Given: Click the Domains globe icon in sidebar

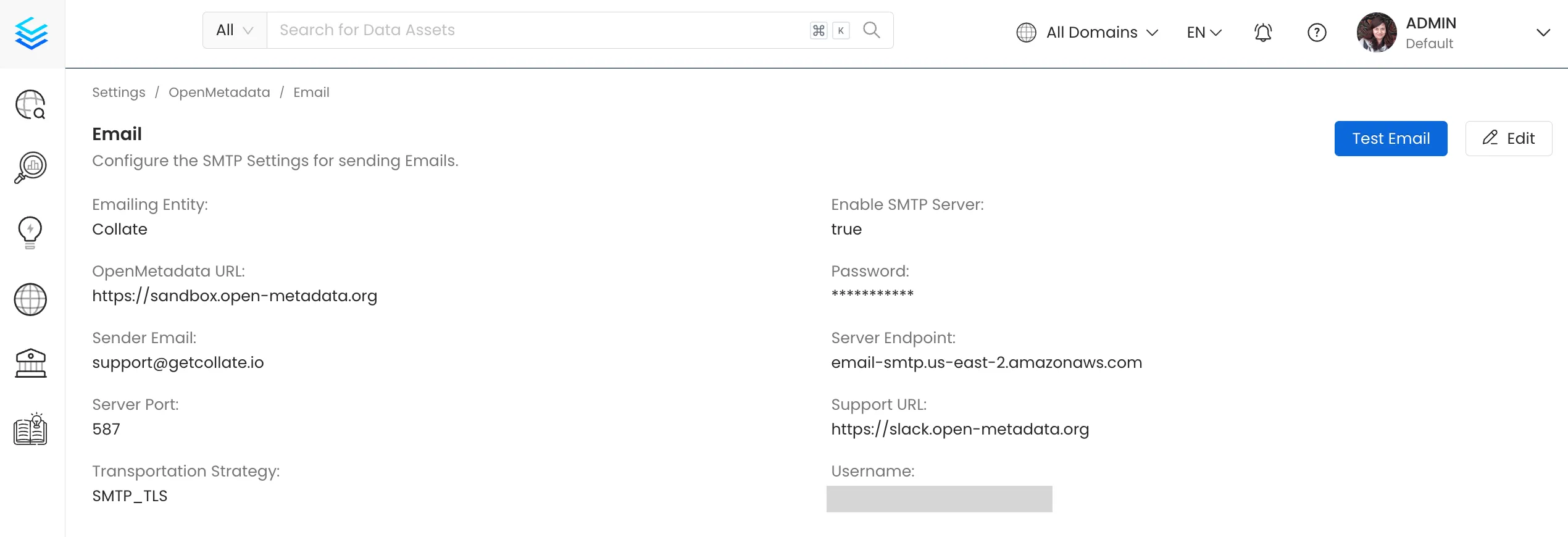Looking at the screenshot, I should point(30,300).
